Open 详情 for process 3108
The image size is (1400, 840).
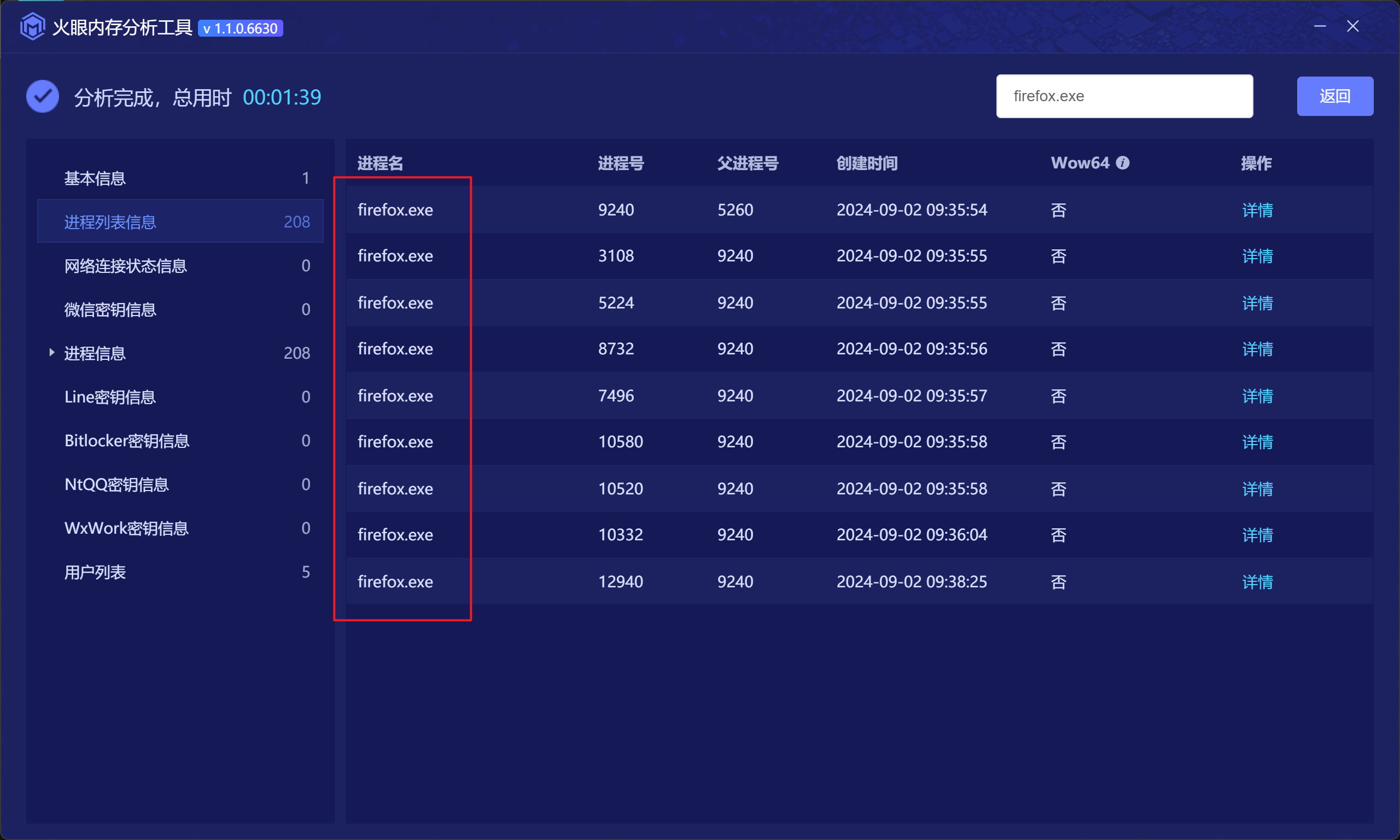tap(1257, 256)
